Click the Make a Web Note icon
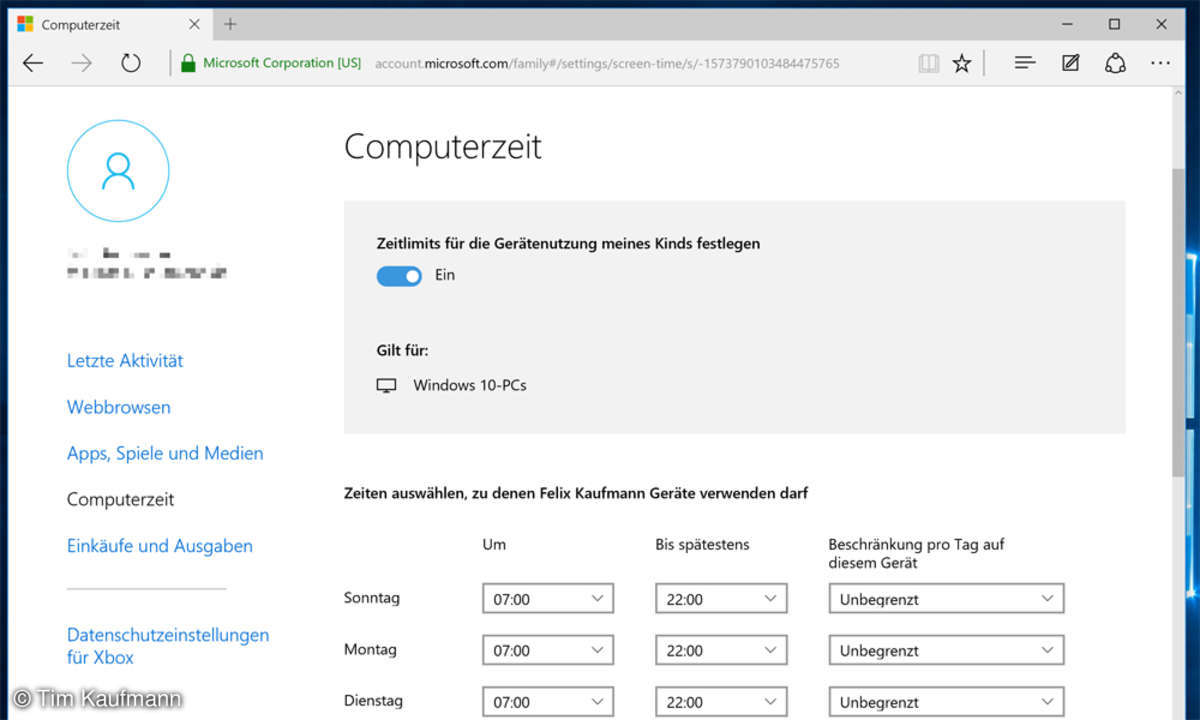This screenshot has height=720, width=1200. [1070, 63]
